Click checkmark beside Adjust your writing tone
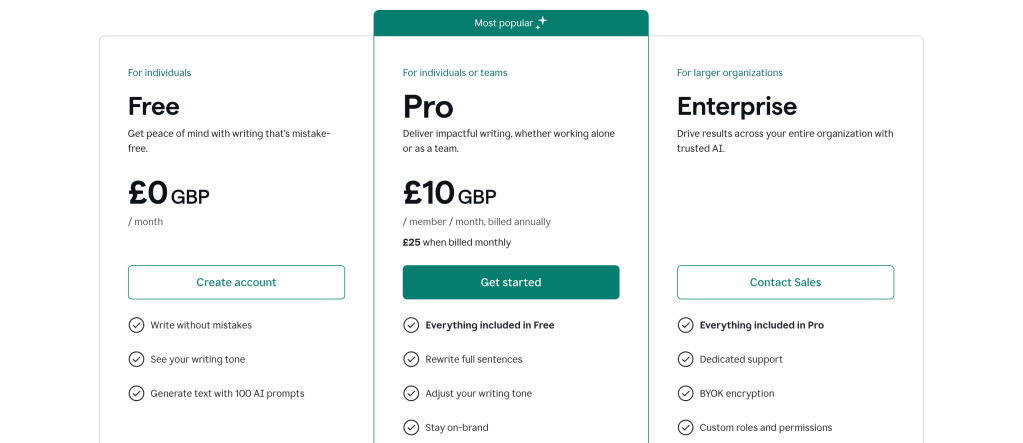 [411, 393]
